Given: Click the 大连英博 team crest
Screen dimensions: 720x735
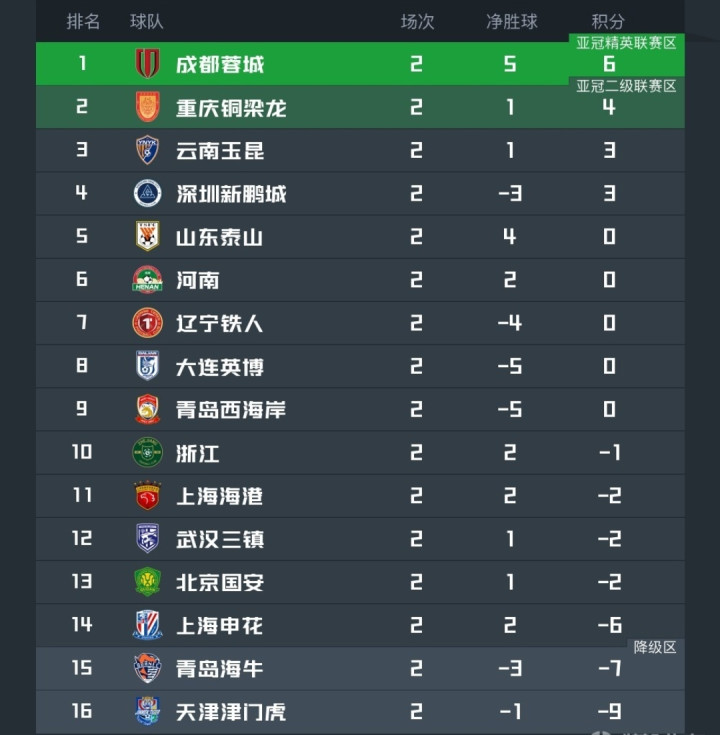Looking at the screenshot, I should pos(147,366).
